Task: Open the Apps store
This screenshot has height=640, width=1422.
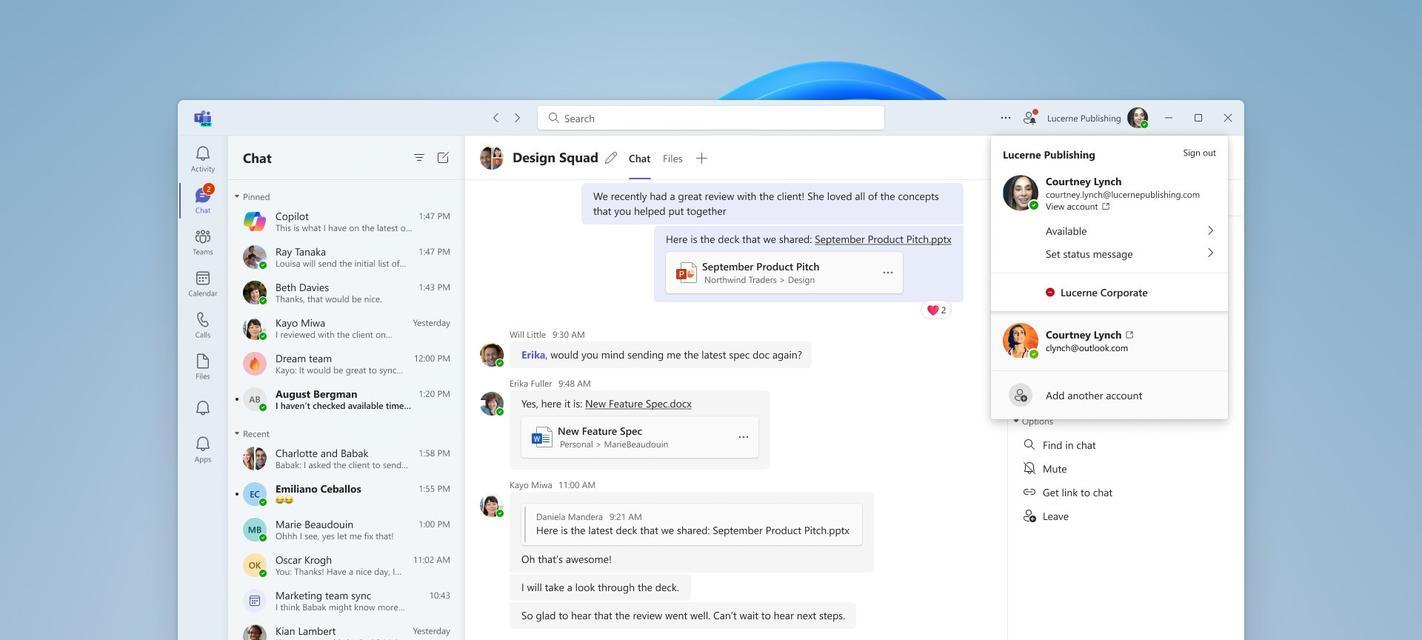Action: (x=203, y=450)
